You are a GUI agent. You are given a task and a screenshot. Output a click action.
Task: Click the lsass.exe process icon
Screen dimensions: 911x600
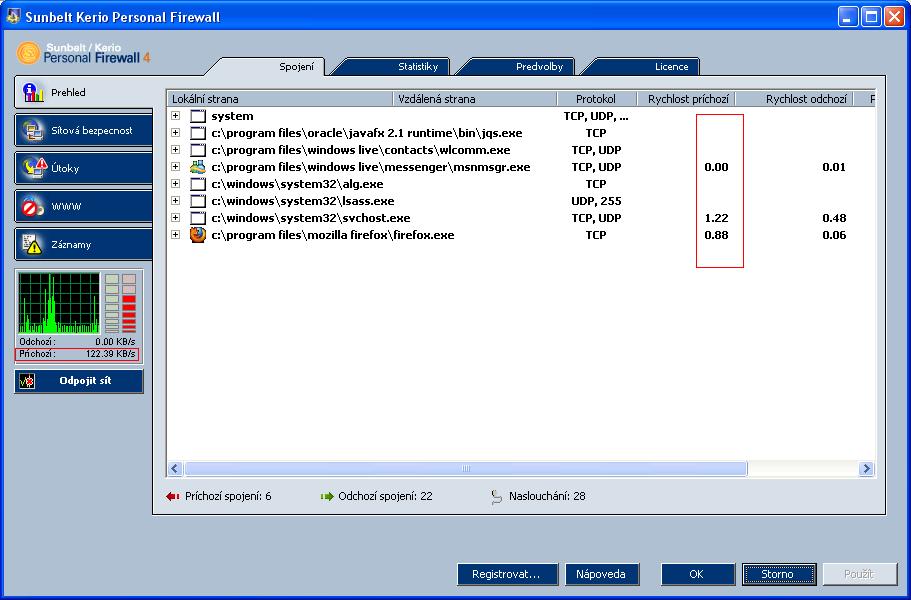(198, 201)
